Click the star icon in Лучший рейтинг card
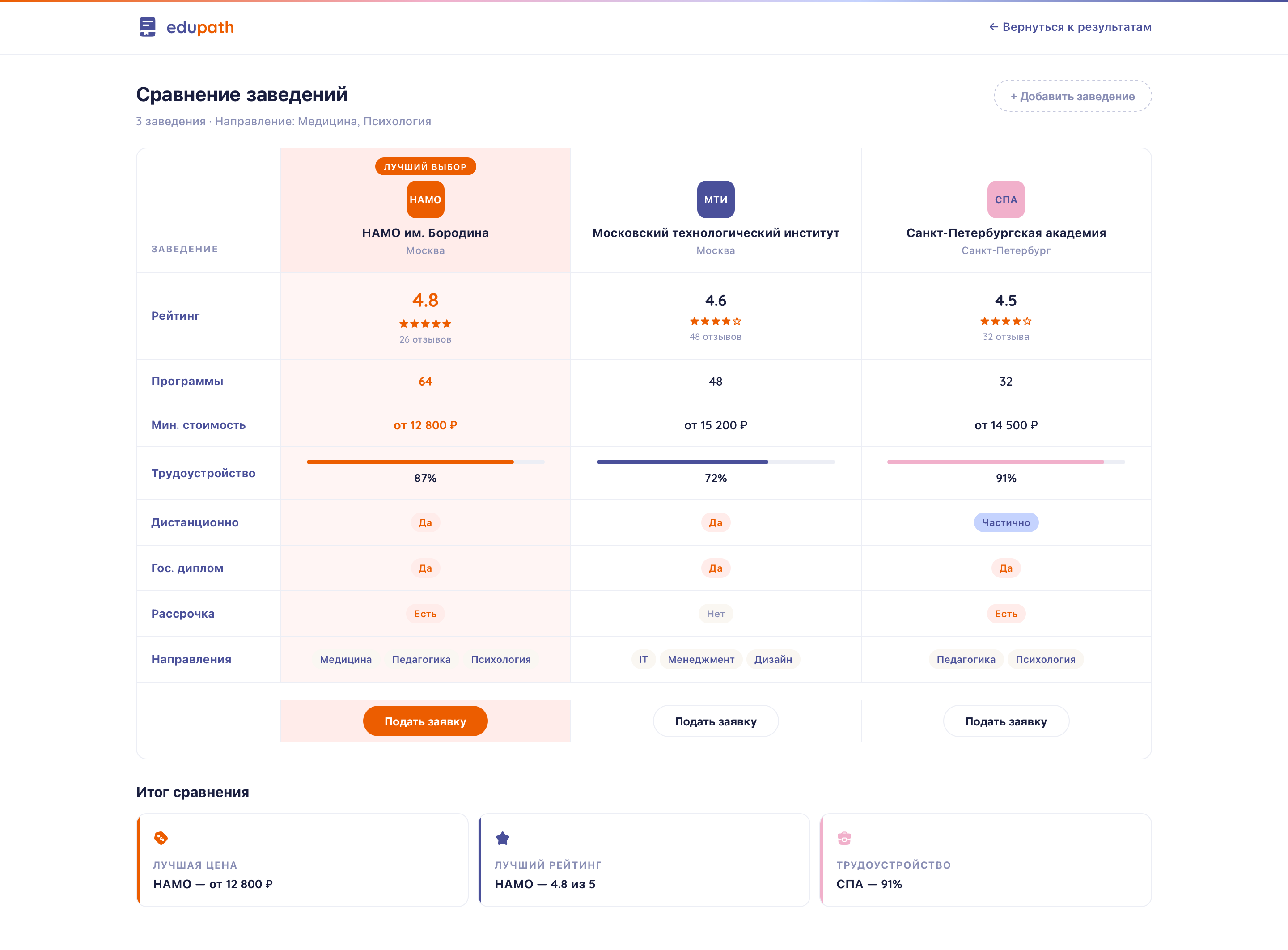Image resolution: width=1288 pixels, height=950 pixels. (x=503, y=839)
